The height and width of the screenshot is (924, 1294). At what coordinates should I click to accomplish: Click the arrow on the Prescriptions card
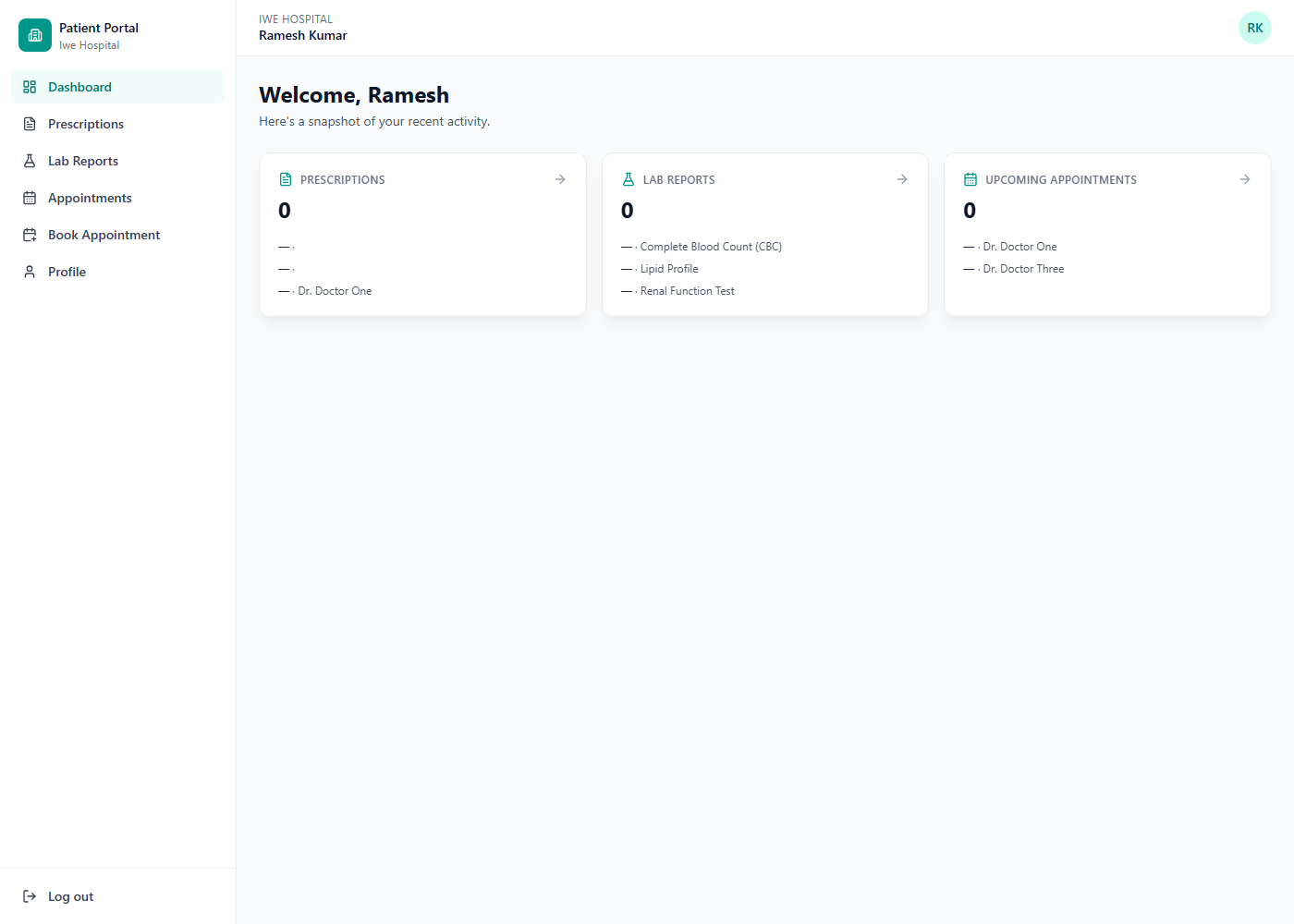tap(560, 179)
